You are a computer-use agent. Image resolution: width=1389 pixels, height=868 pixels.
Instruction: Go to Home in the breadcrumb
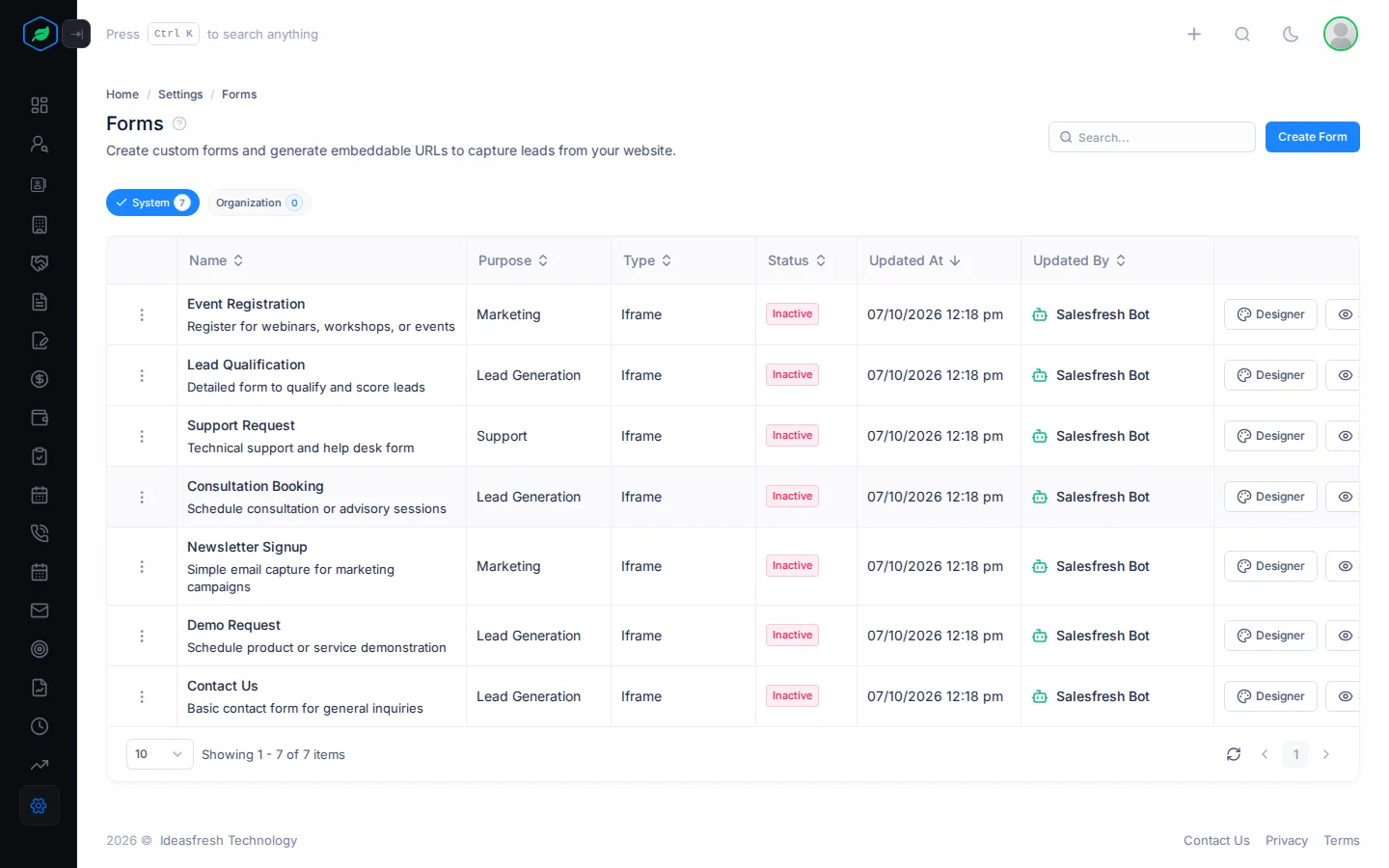pyautogui.click(x=123, y=95)
